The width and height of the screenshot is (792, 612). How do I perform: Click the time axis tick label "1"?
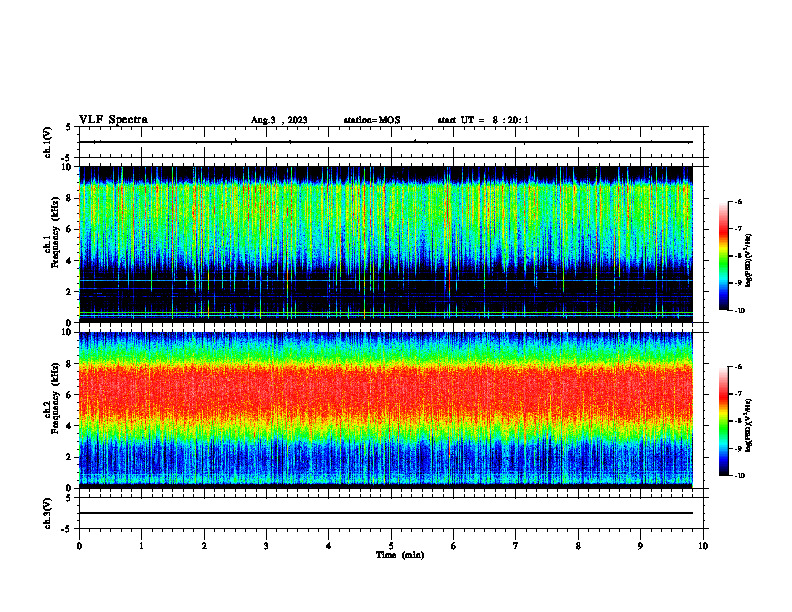tap(141, 546)
